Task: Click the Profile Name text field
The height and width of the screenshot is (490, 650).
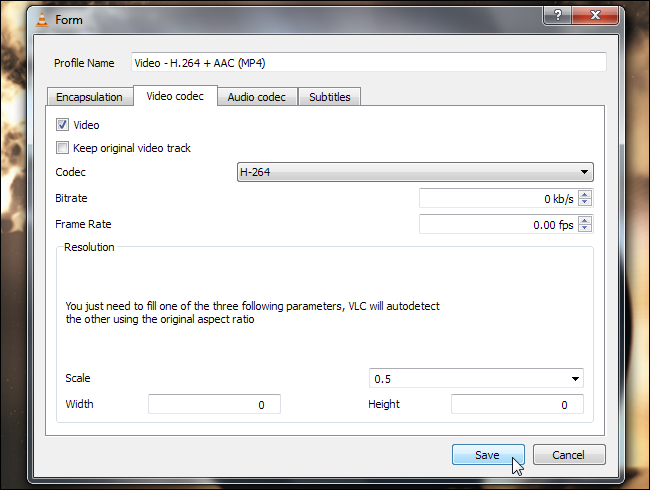Action: point(369,63)
